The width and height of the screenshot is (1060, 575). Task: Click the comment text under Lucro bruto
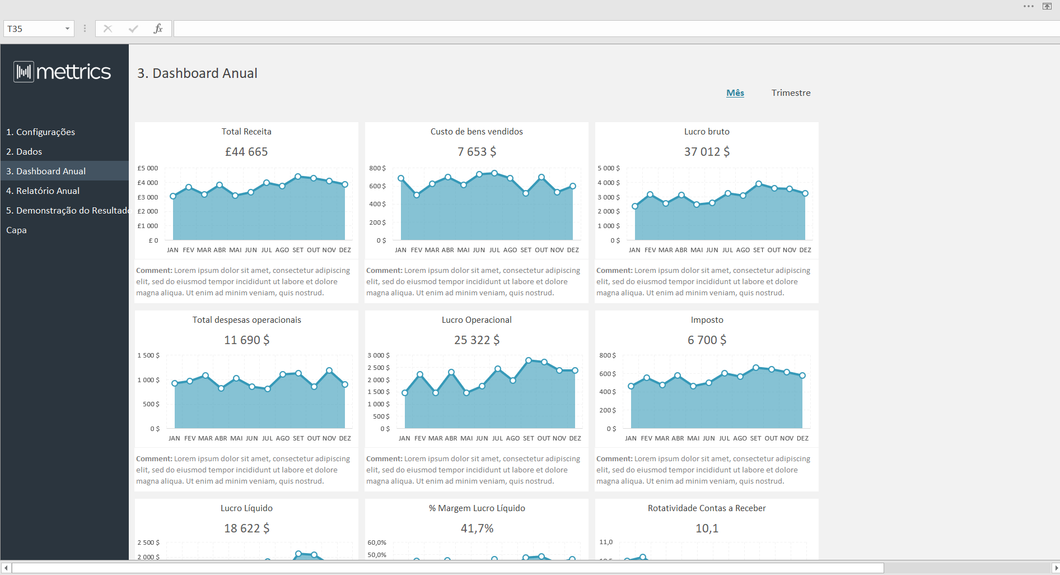pyautogui.click(x=703, y=282)
